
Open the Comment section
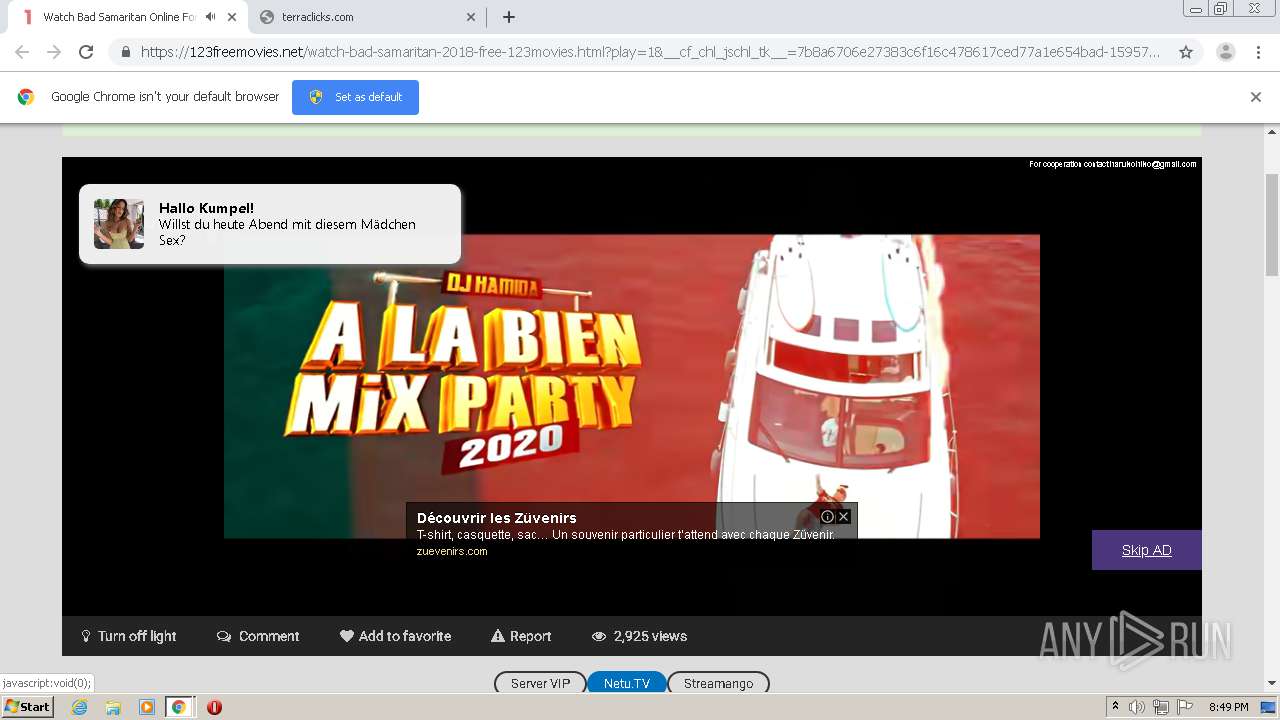(258, 636)
